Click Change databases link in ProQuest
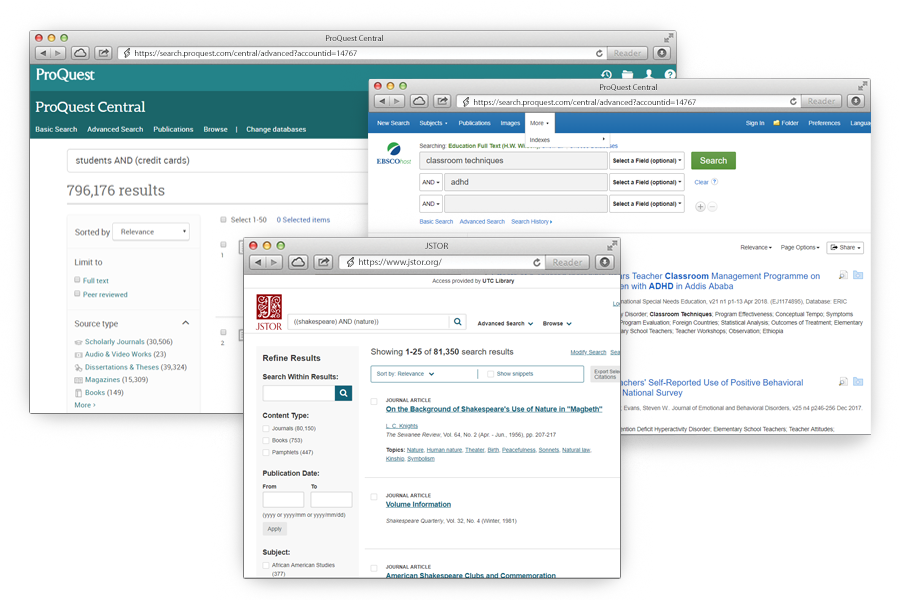 pyautogui.click(x=276, y=129)
